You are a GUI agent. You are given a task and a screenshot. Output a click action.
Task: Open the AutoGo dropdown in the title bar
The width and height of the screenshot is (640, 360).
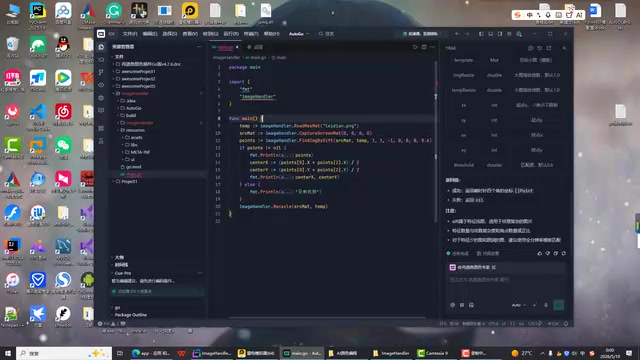pos(299,34)
